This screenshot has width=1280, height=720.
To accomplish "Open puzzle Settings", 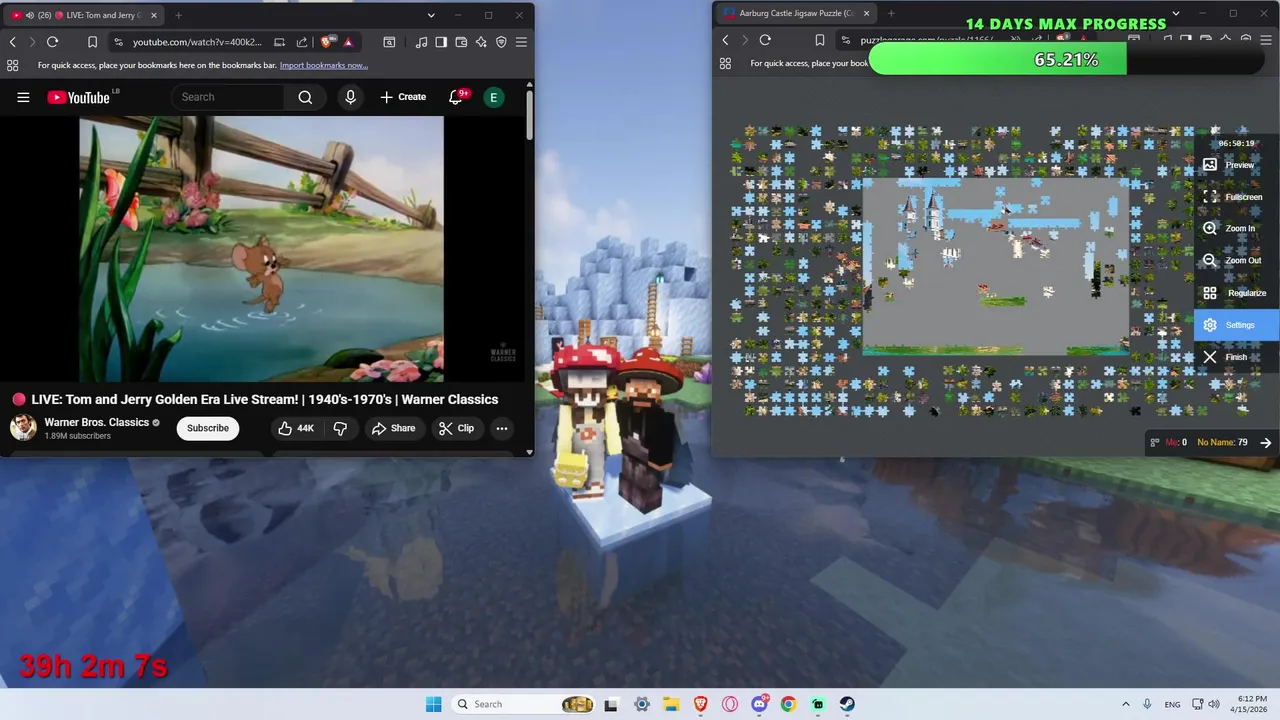I will (1237, 325).
